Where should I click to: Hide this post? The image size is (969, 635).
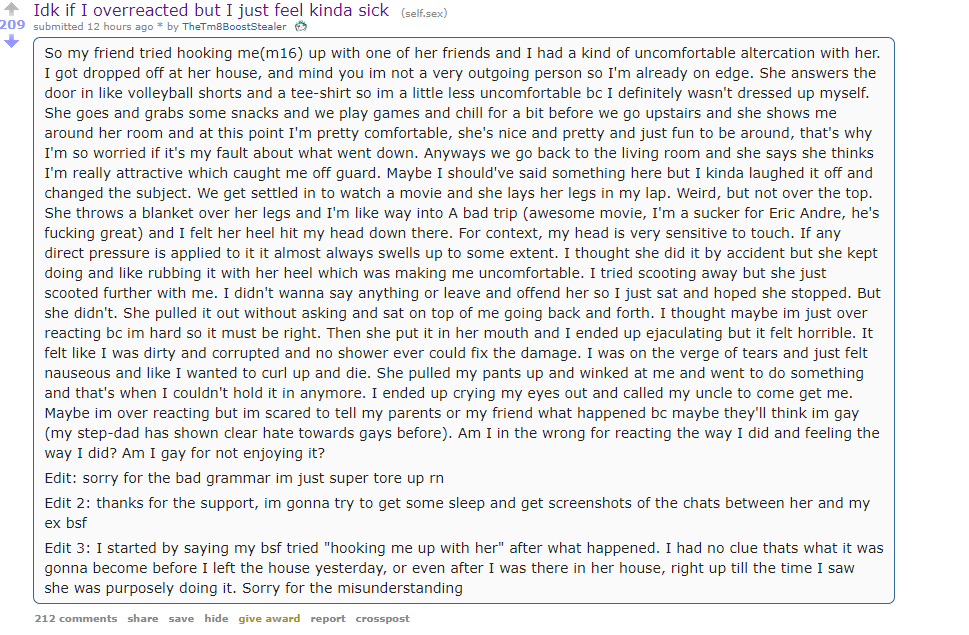pos(216,618)
